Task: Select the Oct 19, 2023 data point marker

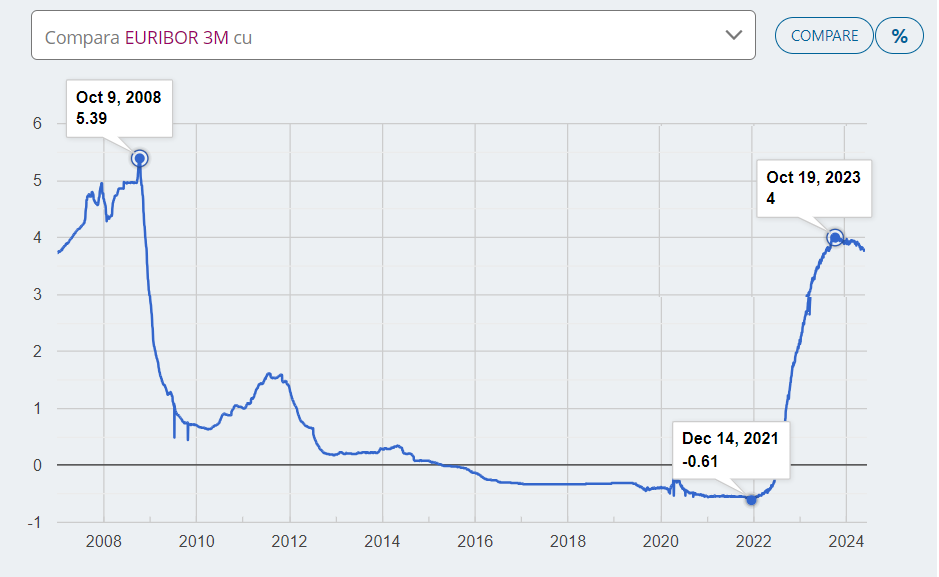Action: [x=835, y=237]
